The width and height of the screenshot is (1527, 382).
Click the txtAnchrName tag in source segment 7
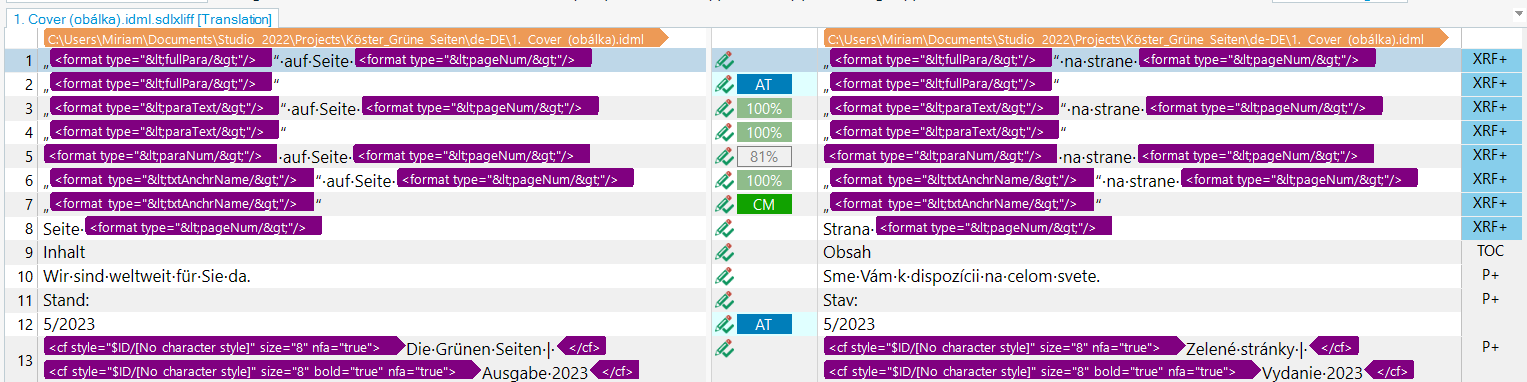pos(180,203)
